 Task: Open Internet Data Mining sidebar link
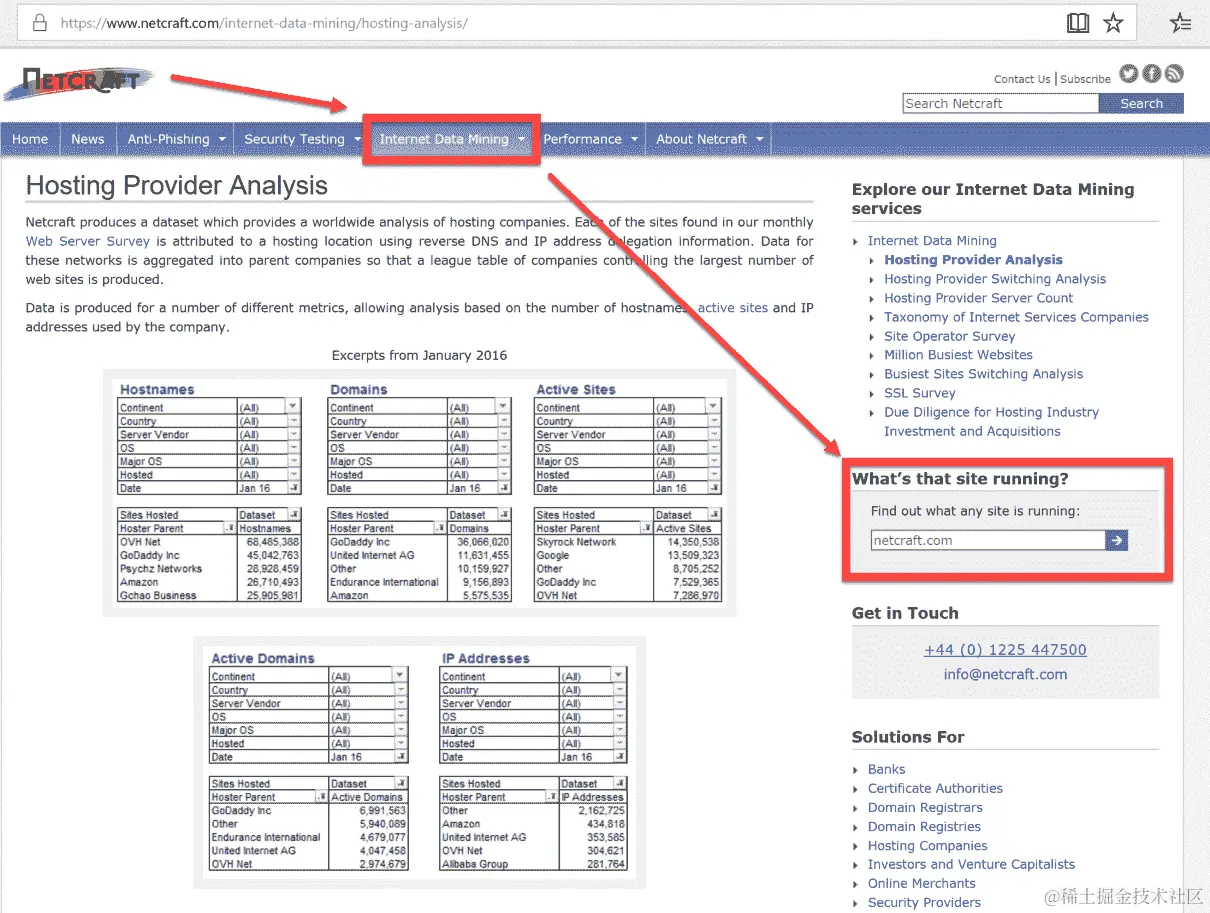(932, 240)
